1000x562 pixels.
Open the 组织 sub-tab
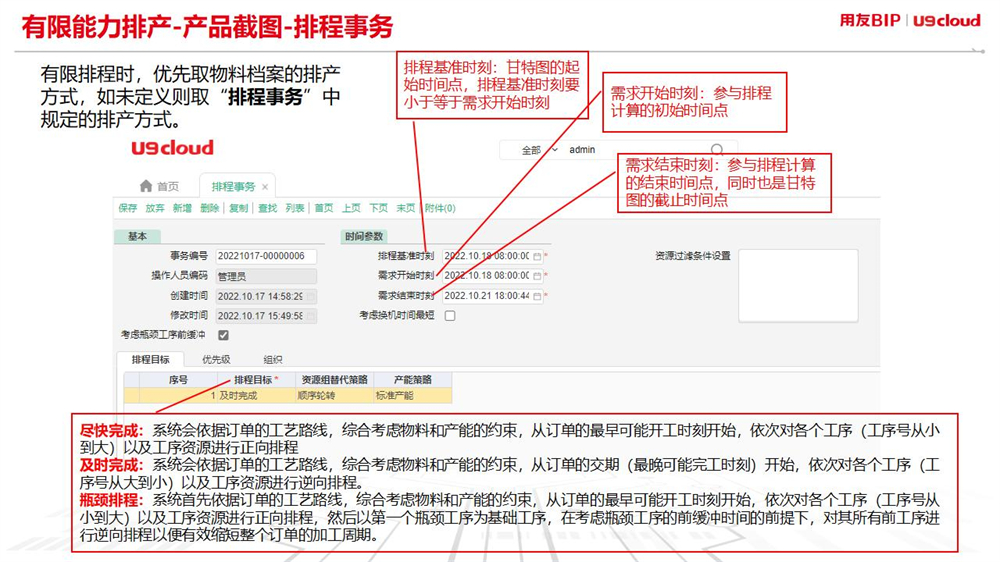pos(273,359)
